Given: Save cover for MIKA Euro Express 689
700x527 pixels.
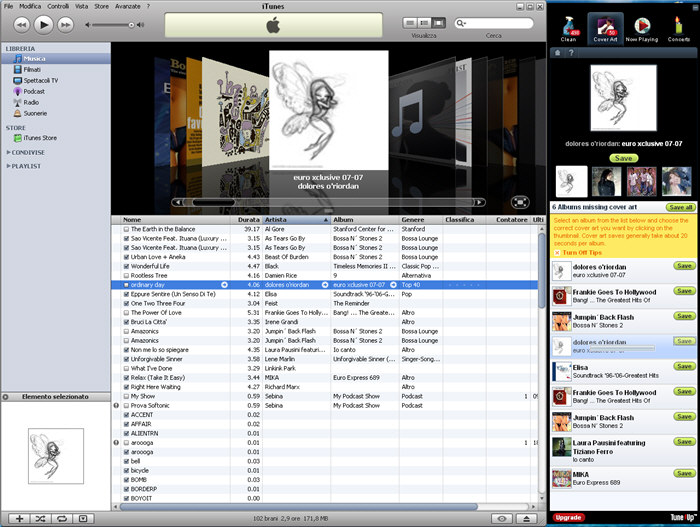Looking at the screenshot, I should [684, 473].
